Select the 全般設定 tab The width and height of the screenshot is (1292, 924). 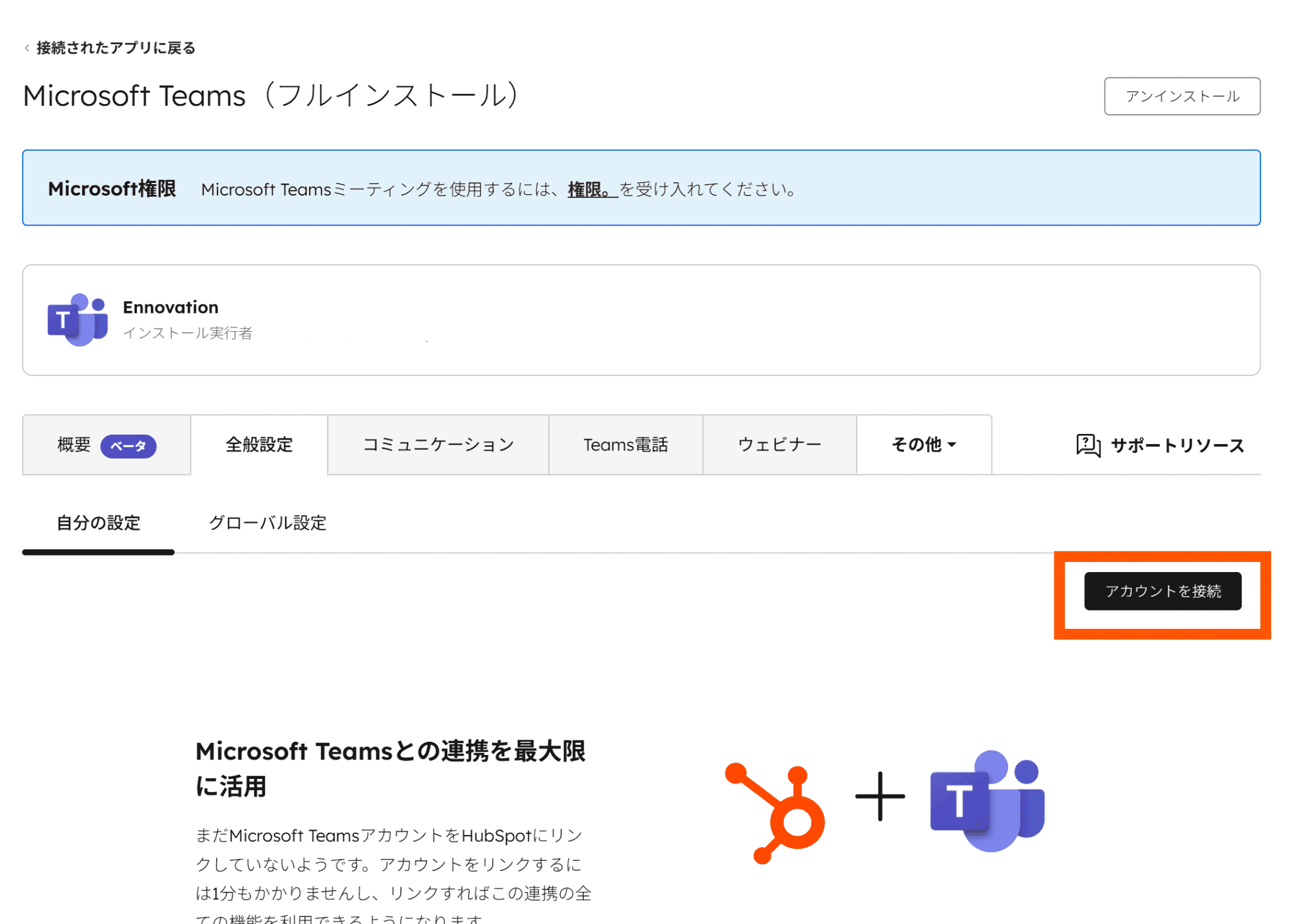[259, 445]
